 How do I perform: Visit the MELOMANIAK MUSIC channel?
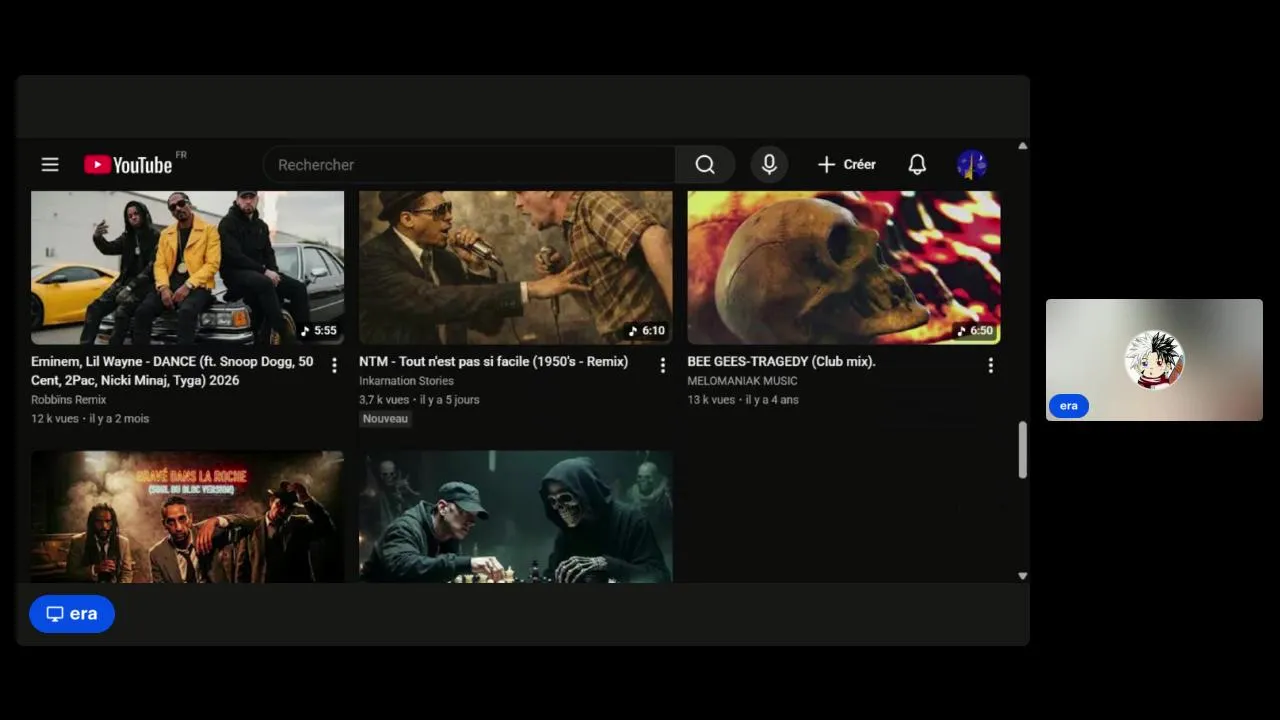click(742, 381)
